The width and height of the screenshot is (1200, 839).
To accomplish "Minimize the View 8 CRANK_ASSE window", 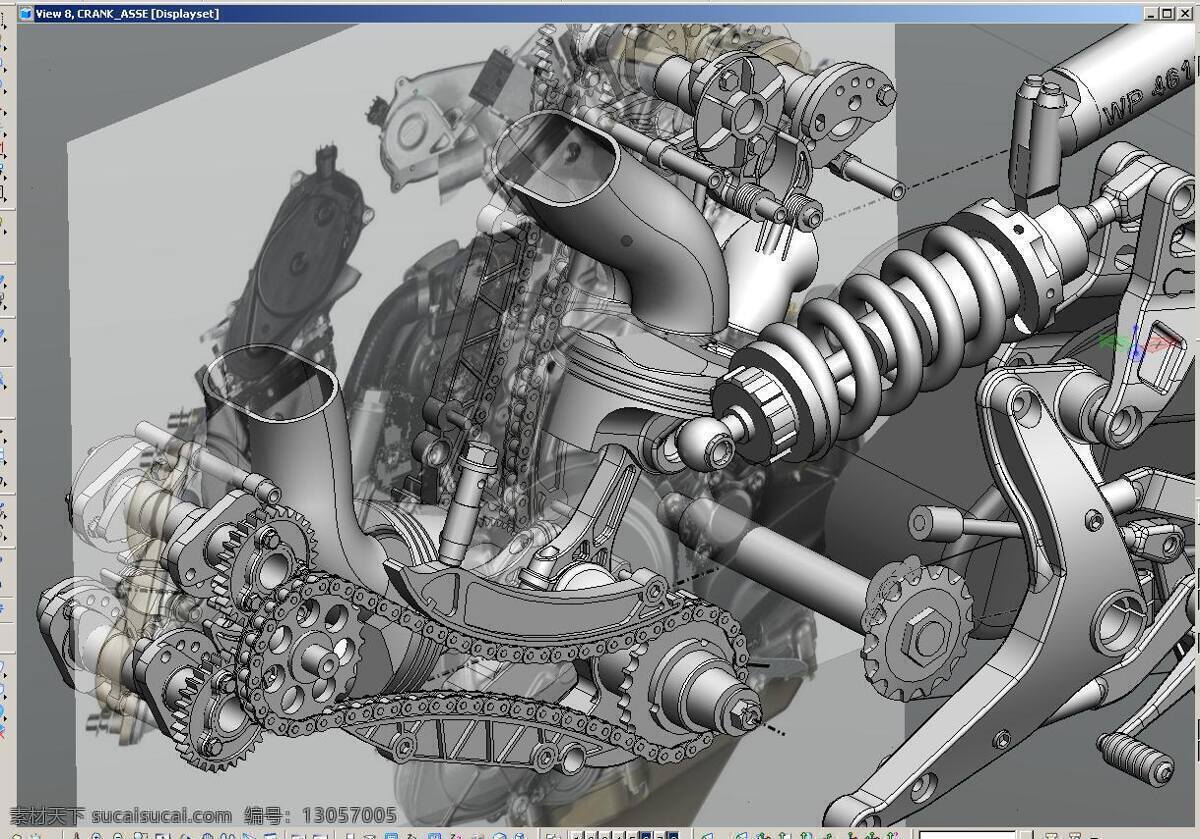I will (1153, 14).
